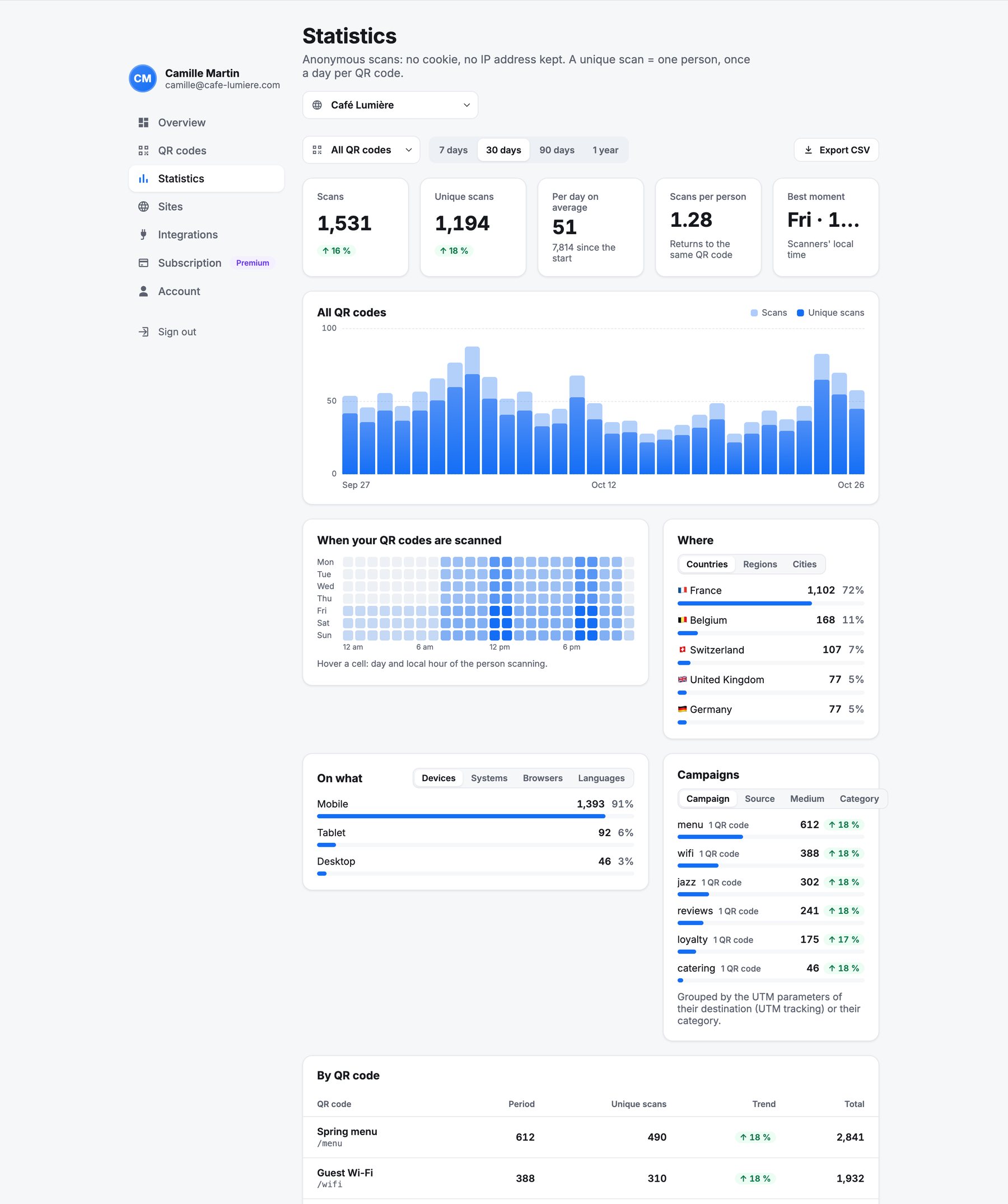Image resolution: width=1008 pixels, height=1204 pixels.
Task: Toggle the Unique scans legend entry
Action: coord(830,312)
